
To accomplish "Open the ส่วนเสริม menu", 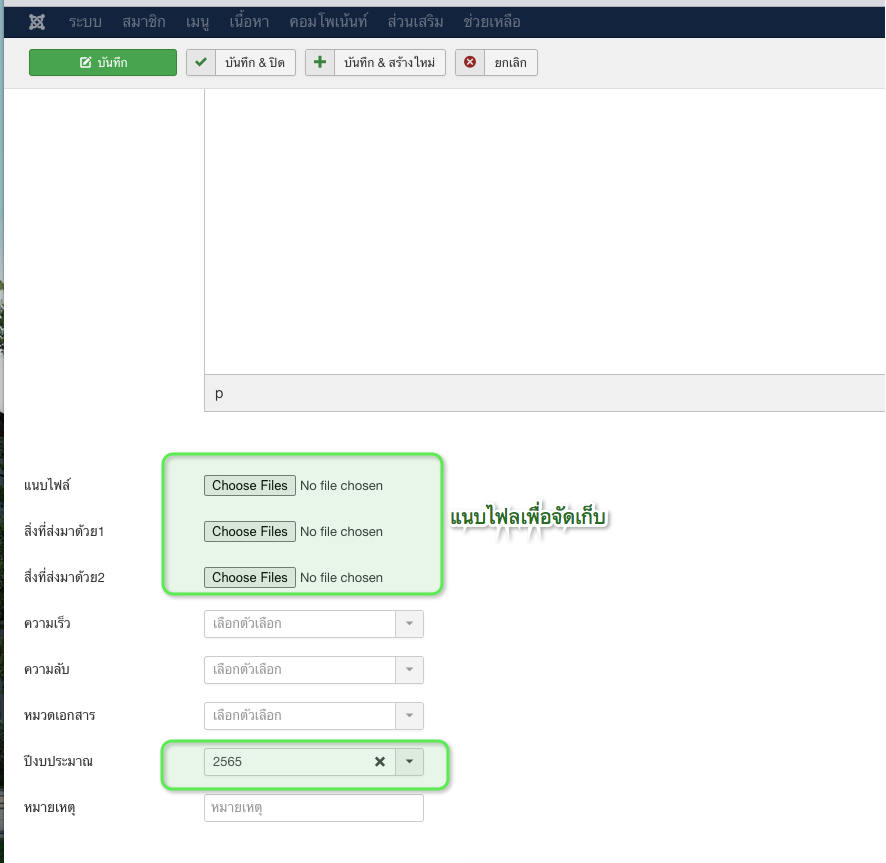I will click(x=415, y=22).
